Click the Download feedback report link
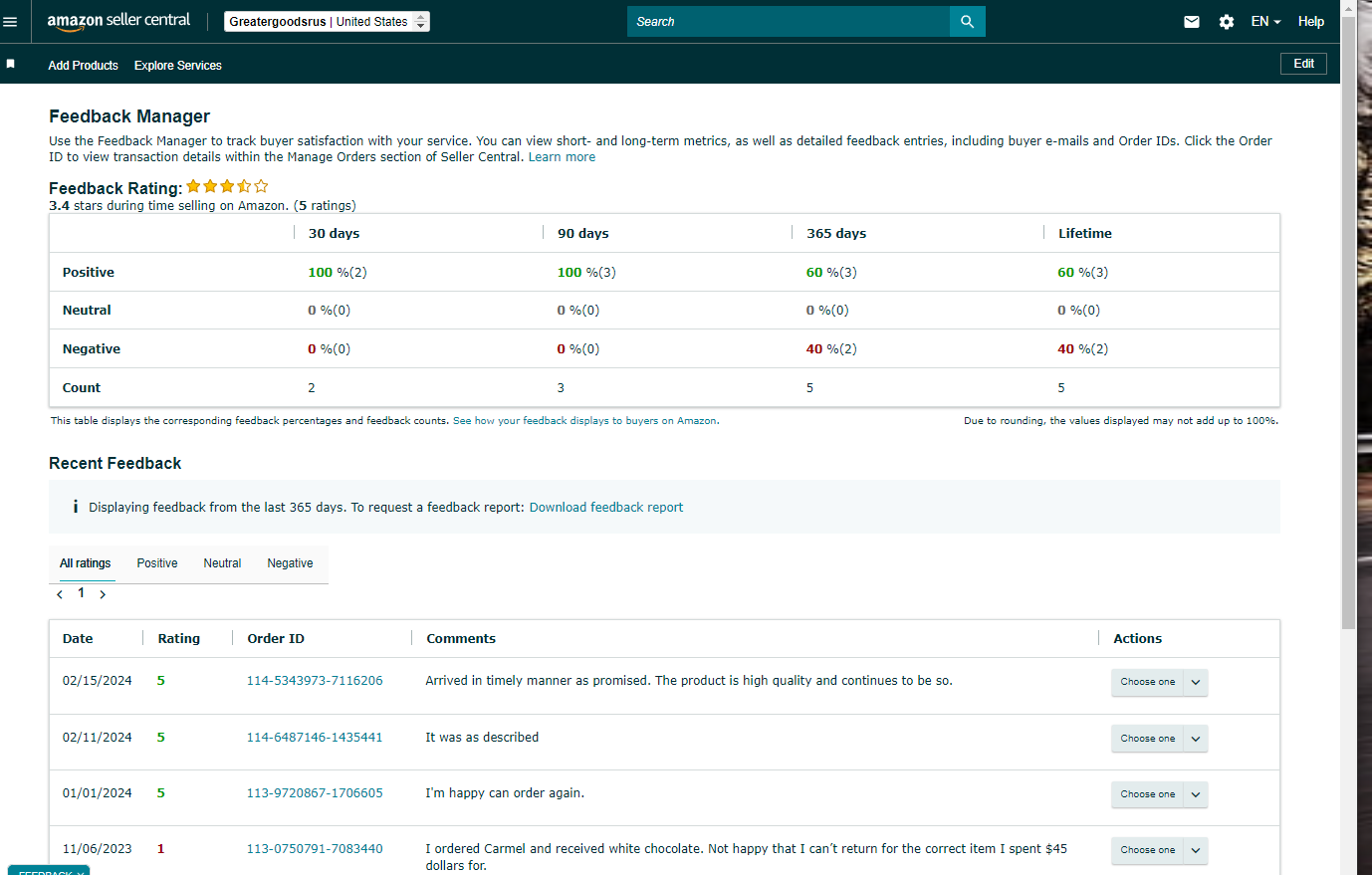 [606, 507]
